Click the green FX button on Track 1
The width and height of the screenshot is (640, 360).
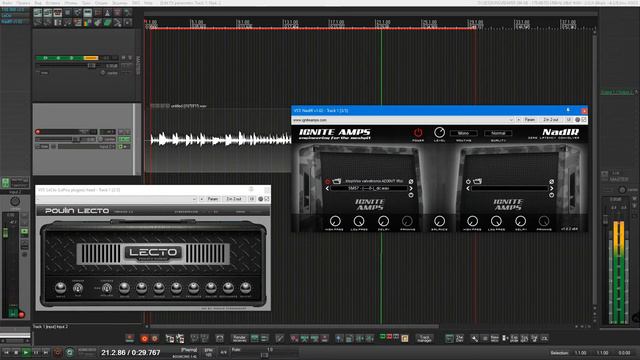(124, 139)
